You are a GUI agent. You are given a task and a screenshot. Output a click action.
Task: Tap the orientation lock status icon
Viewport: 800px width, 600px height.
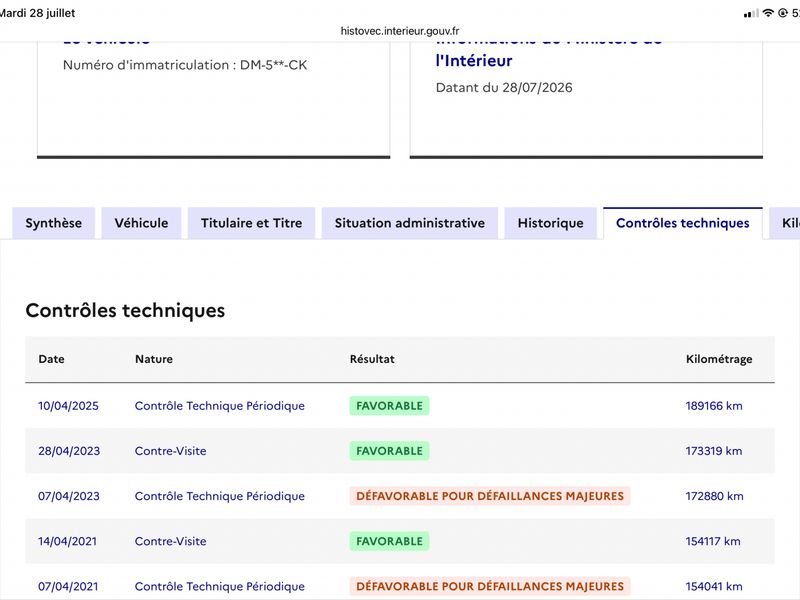783,13
